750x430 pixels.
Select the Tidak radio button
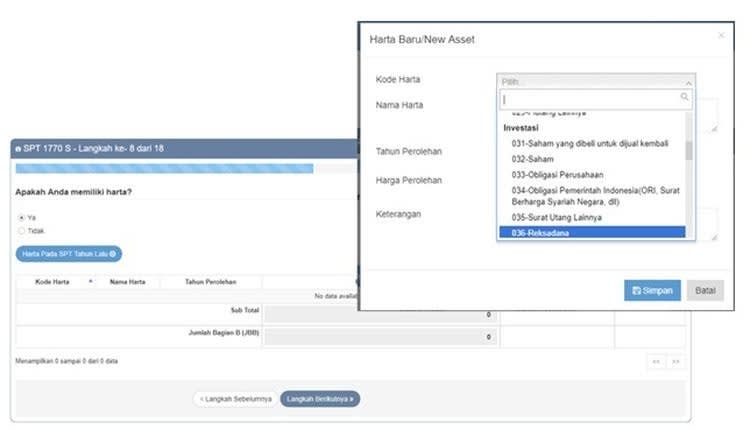click(x=22, y=230)
